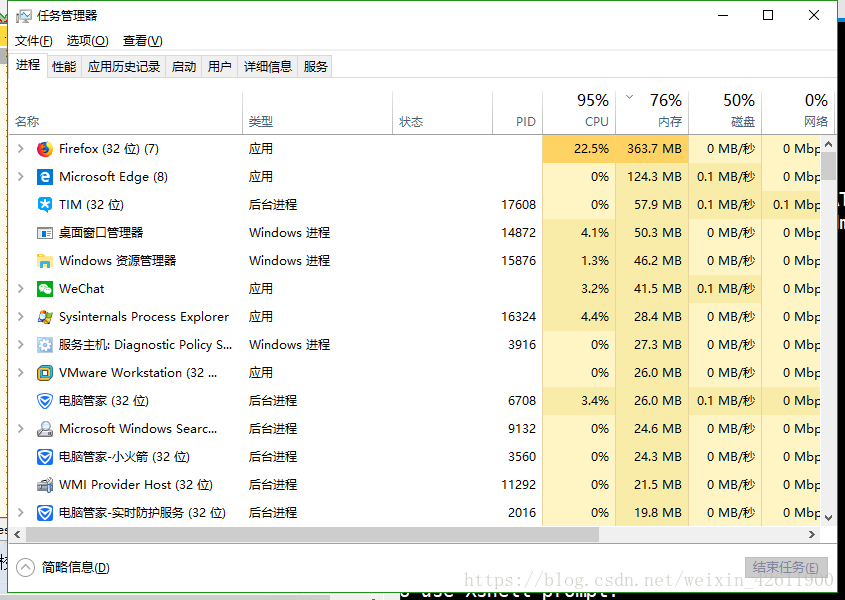This screenshot has height=600, width=845.
Task: Expand the Firefox process group
Action: (x=21, y=149)
